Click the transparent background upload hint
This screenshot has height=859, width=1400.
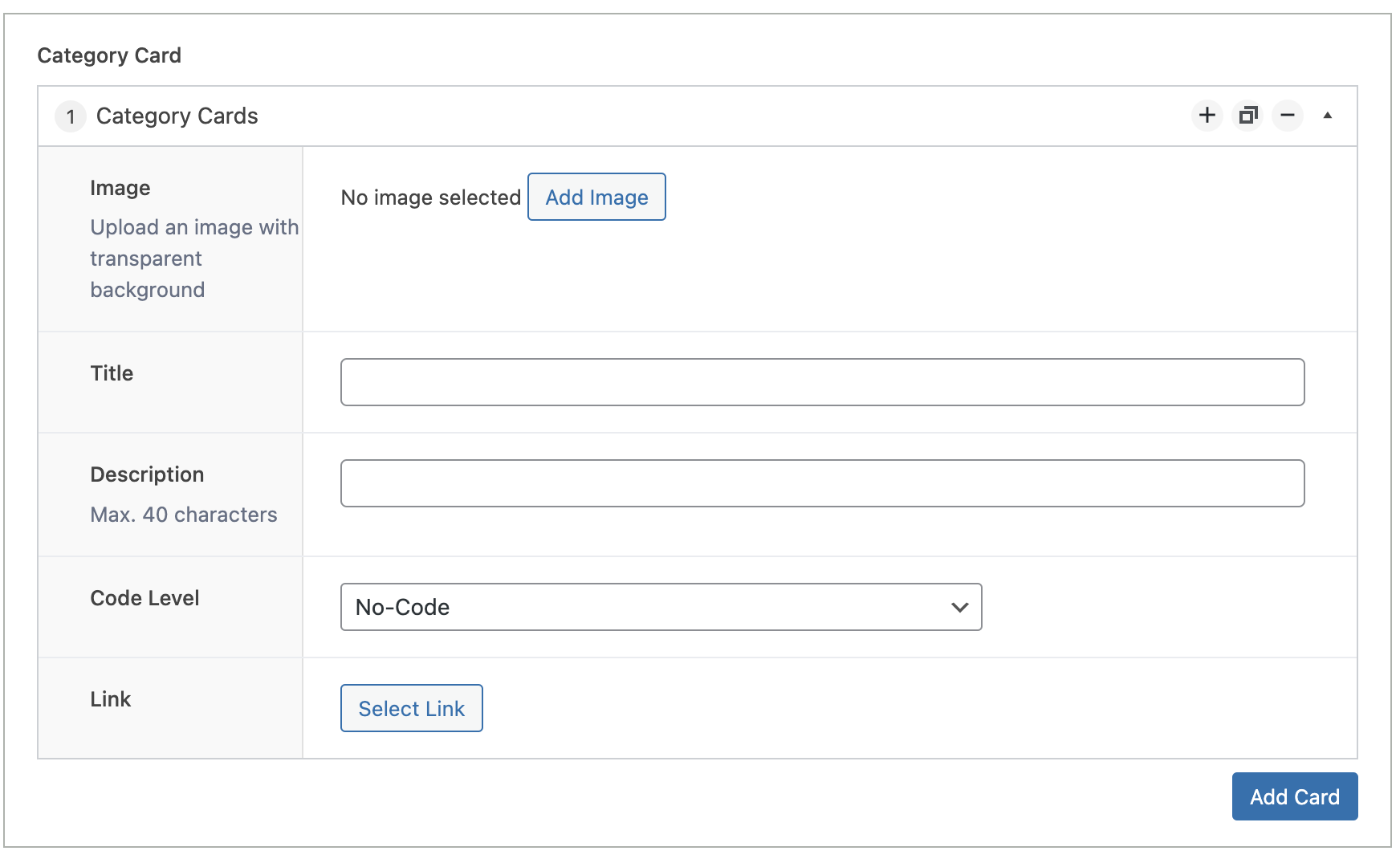(194, 259)
